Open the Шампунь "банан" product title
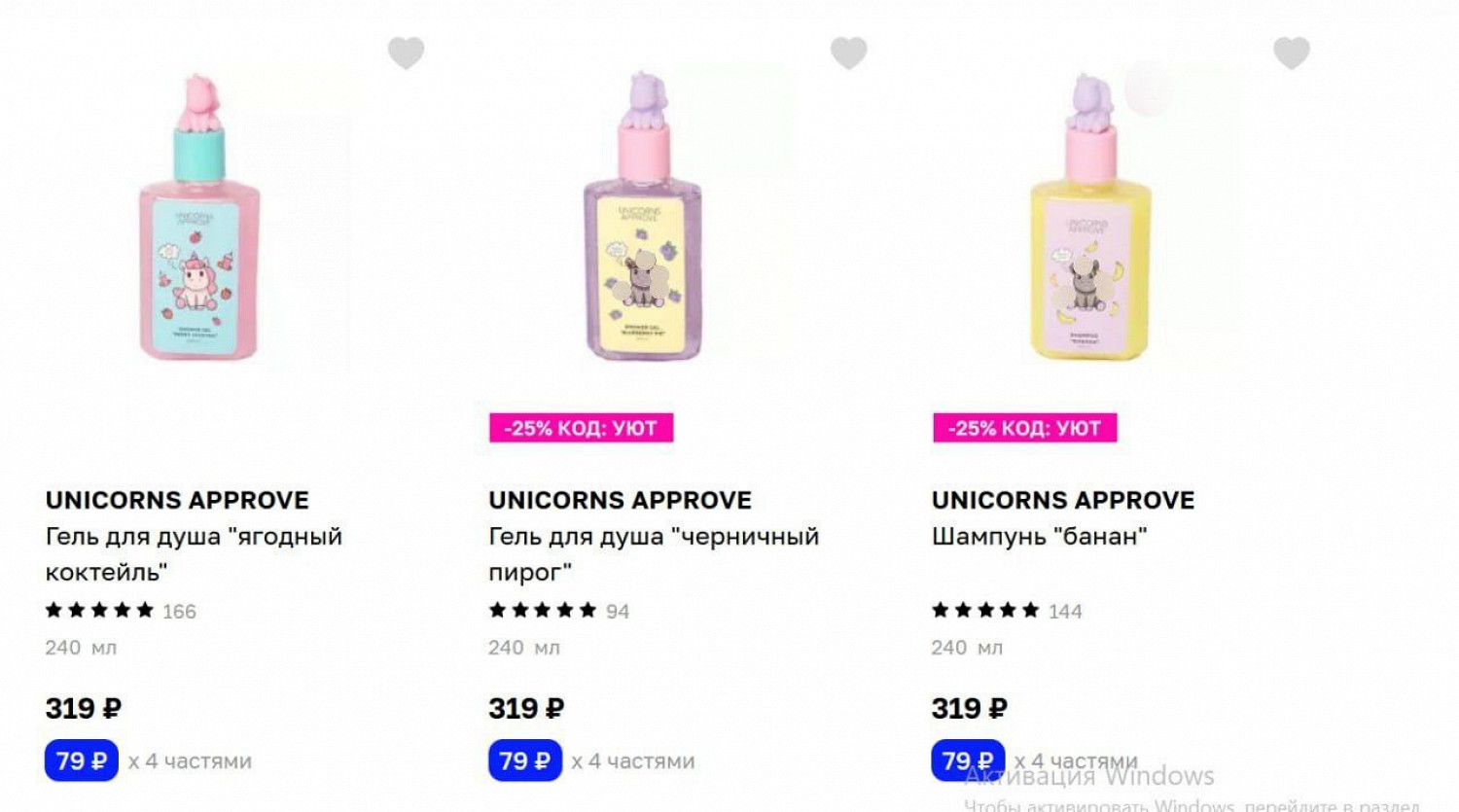Image resolution: width=1459 pixels, height=812 pixels. [1040, 537]
